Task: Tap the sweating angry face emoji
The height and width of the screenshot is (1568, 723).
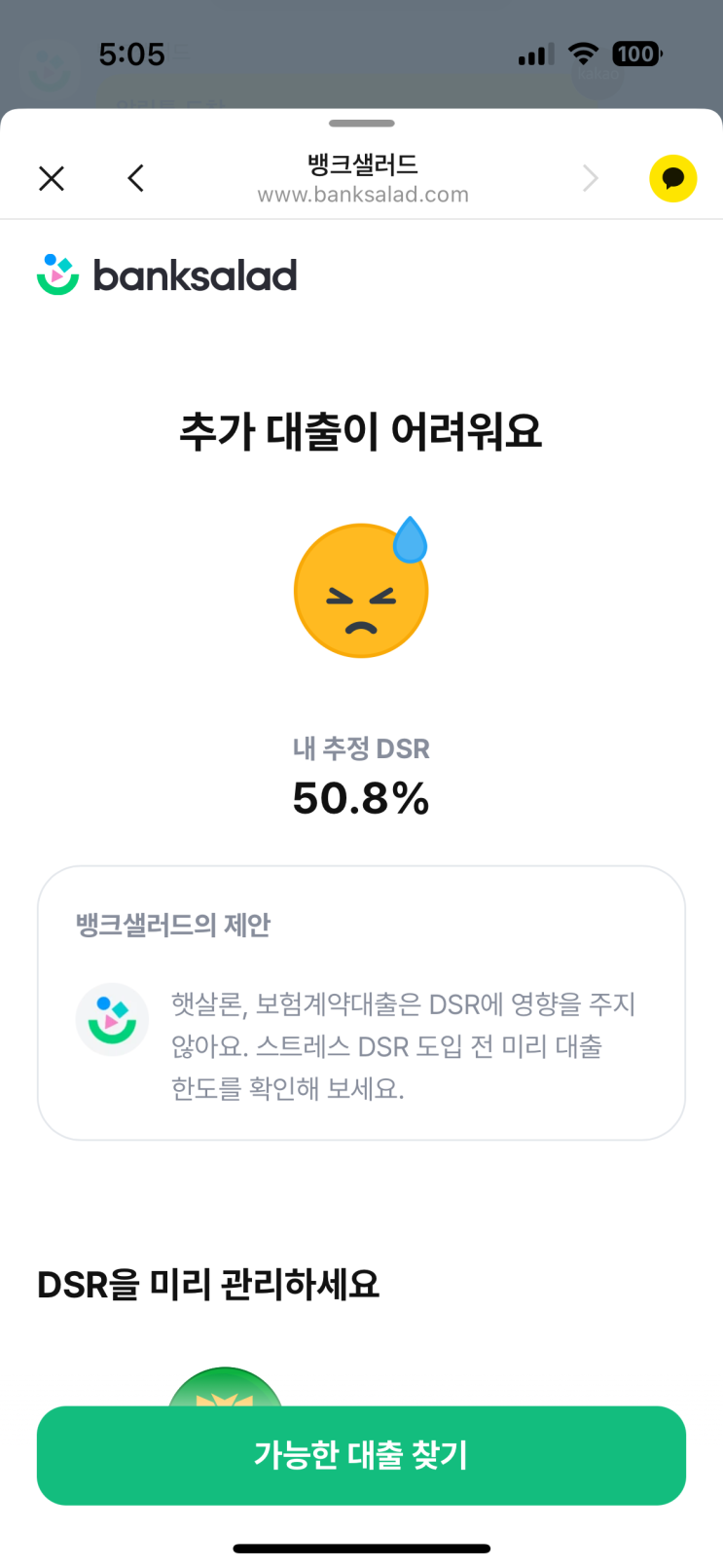Action: point(362,588)
